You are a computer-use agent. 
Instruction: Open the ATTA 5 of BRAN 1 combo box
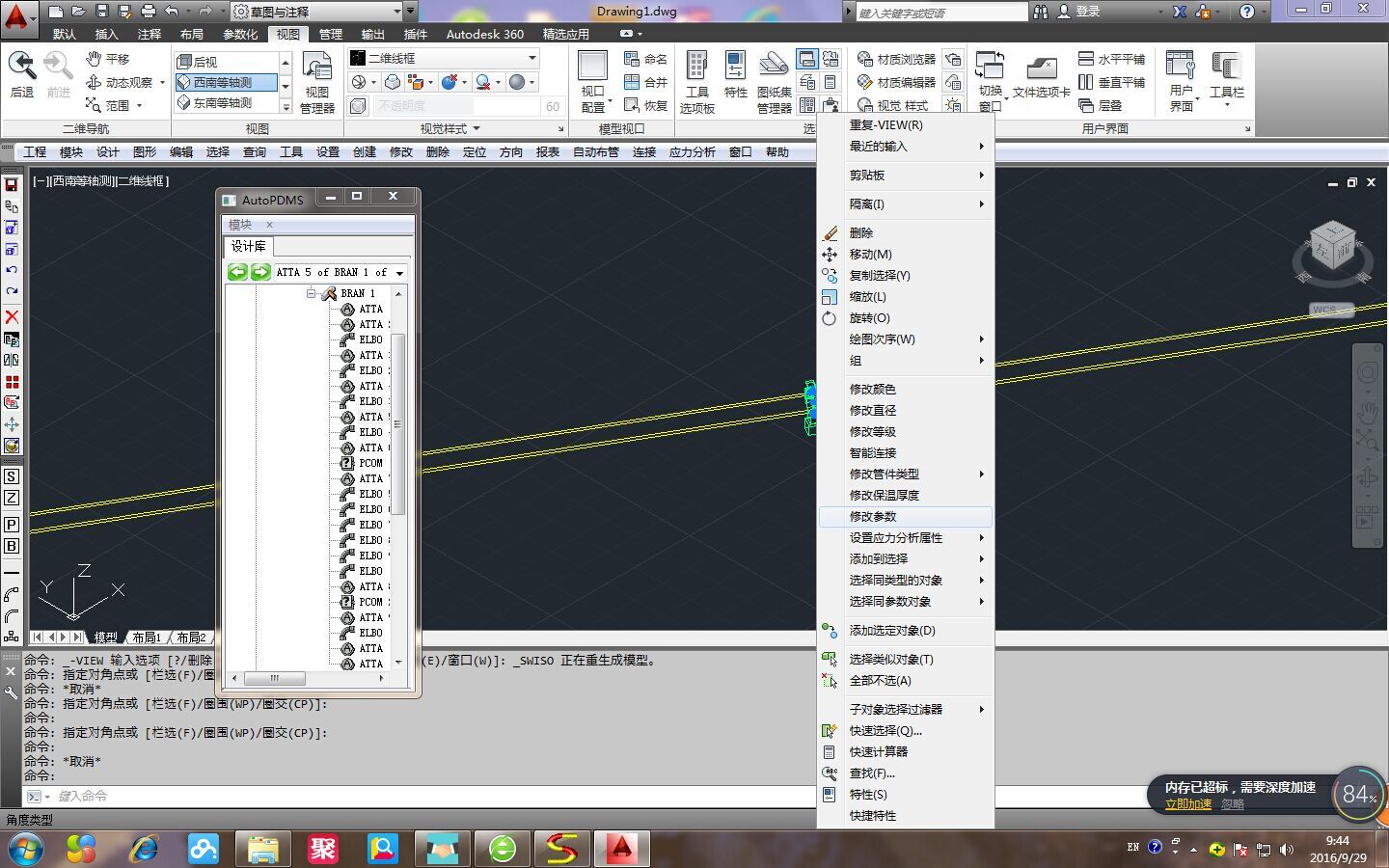coord(342,273)
